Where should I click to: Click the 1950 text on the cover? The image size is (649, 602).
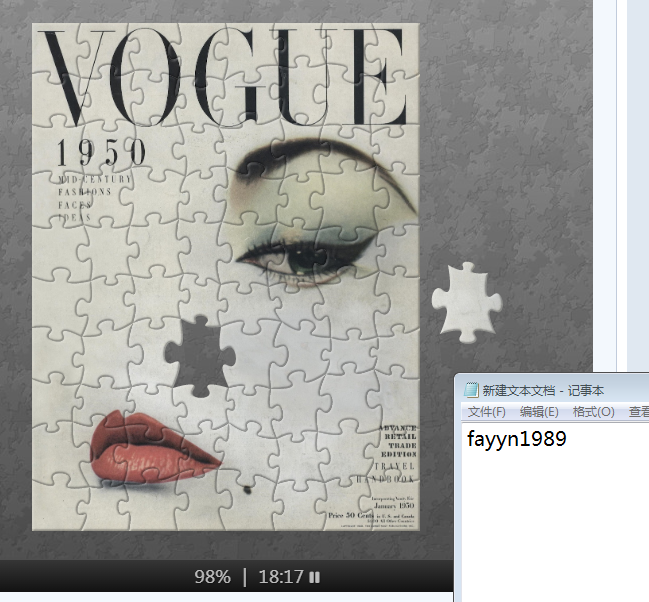pos(101,153)
